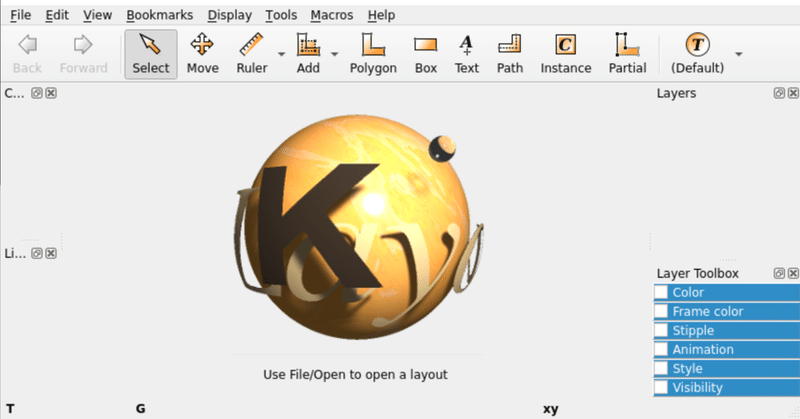This screenshot has width=800, height=419.
Task: Open the Bookmarks menu
Action: (160, 15)
